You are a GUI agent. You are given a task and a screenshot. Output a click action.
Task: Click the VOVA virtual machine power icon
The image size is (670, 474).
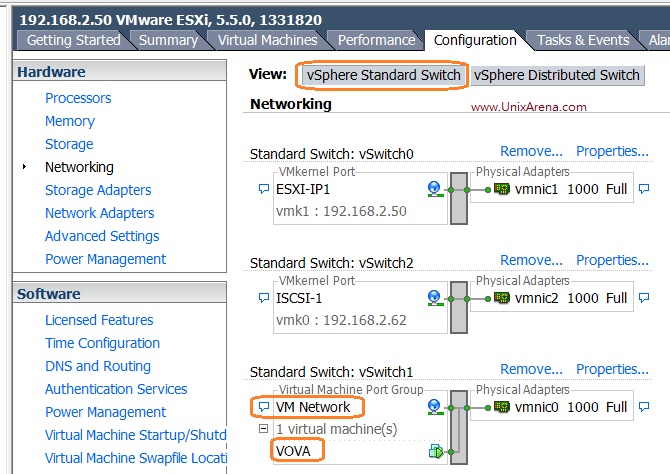click(x=436, y=451)
